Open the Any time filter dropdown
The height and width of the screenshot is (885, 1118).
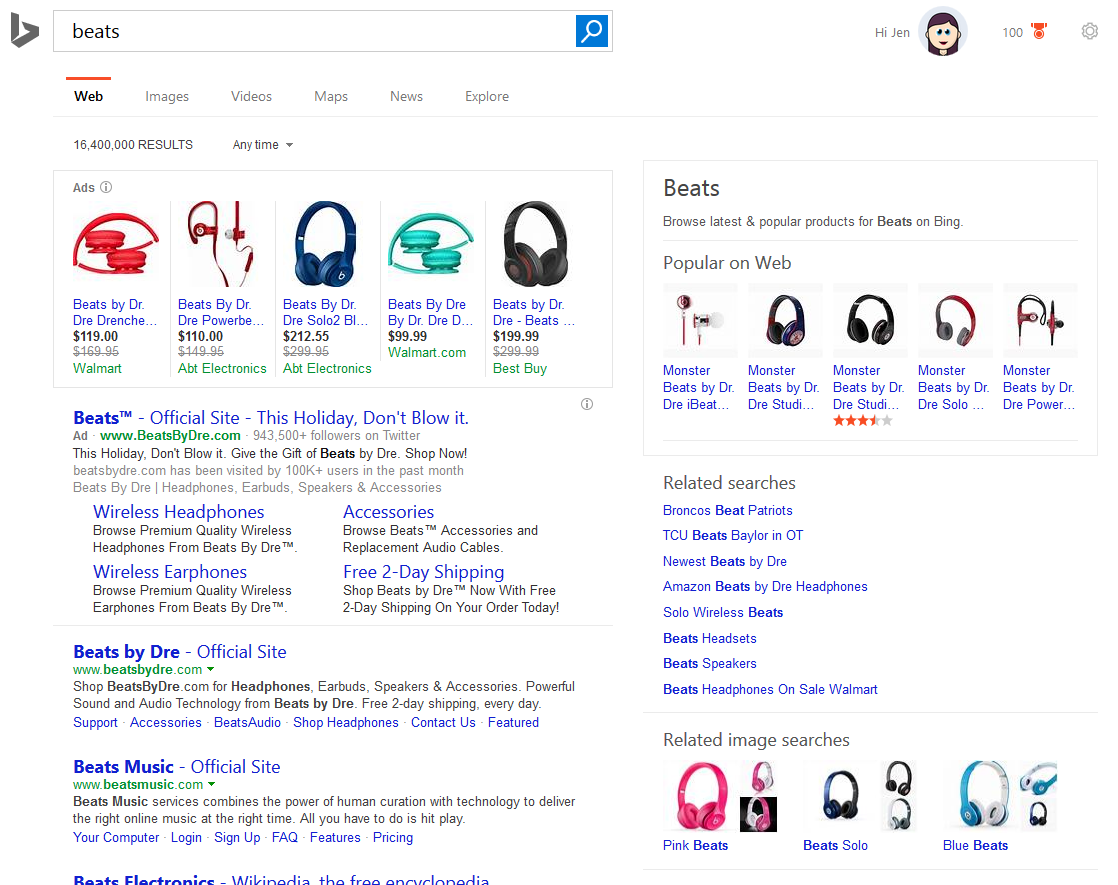coord(263,145)
